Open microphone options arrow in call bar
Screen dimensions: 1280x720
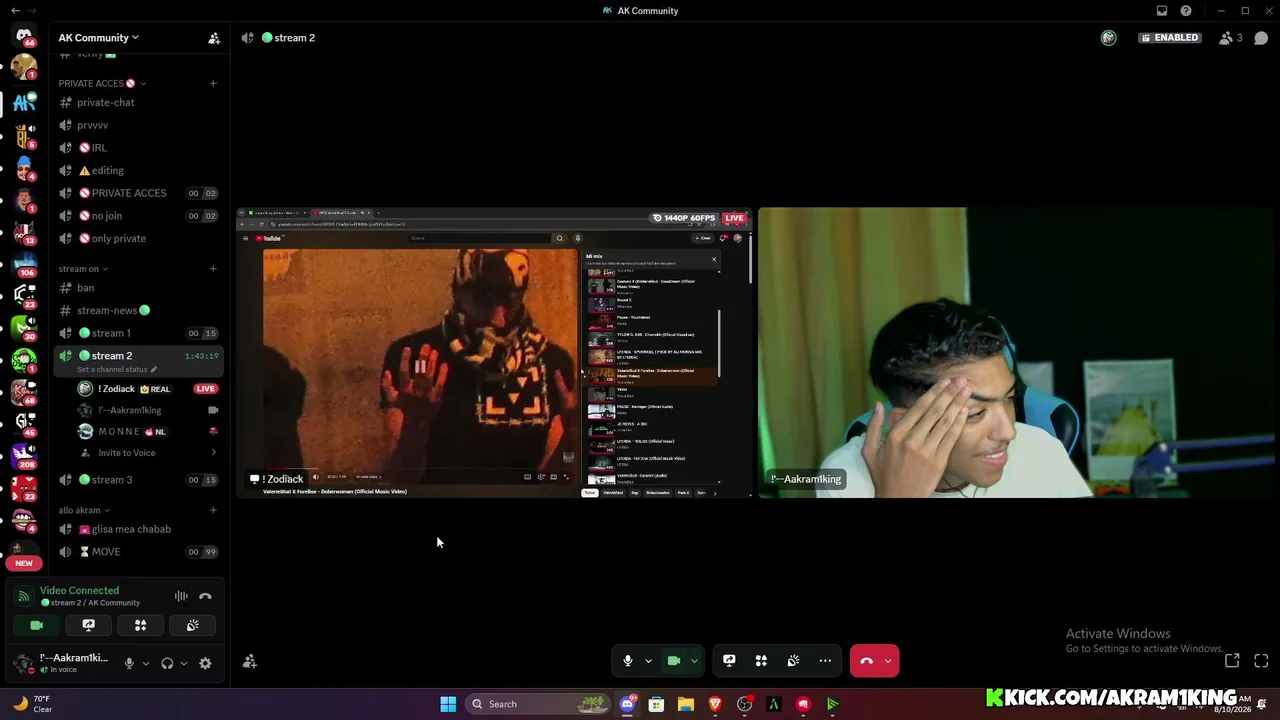click(x=648, y=661)
